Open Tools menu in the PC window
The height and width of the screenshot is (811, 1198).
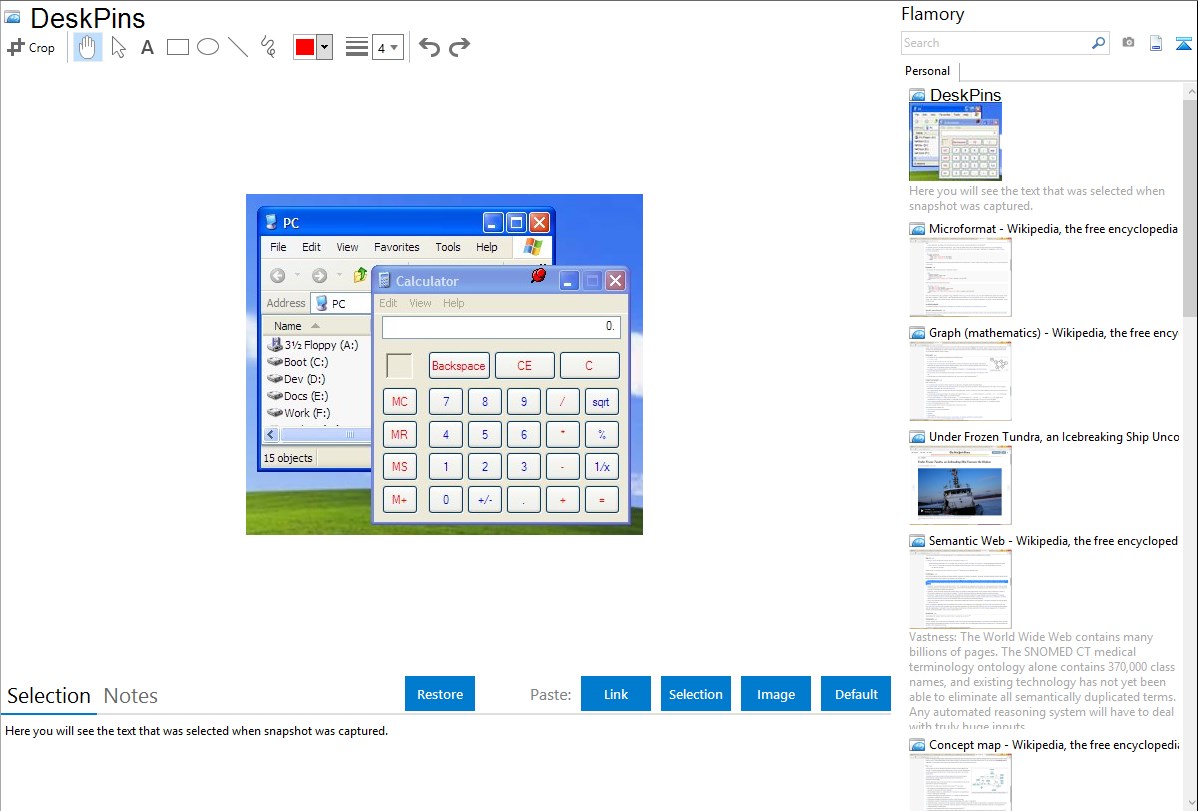point(448,247)
